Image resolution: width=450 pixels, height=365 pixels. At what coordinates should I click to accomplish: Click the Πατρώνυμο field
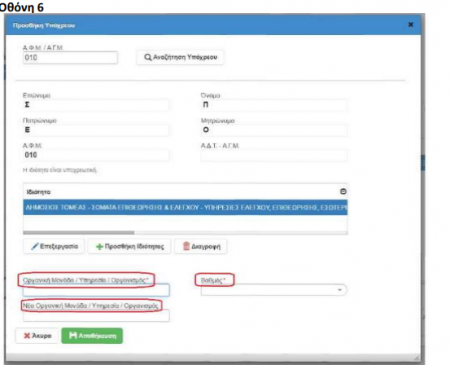[x=96, y=130]
